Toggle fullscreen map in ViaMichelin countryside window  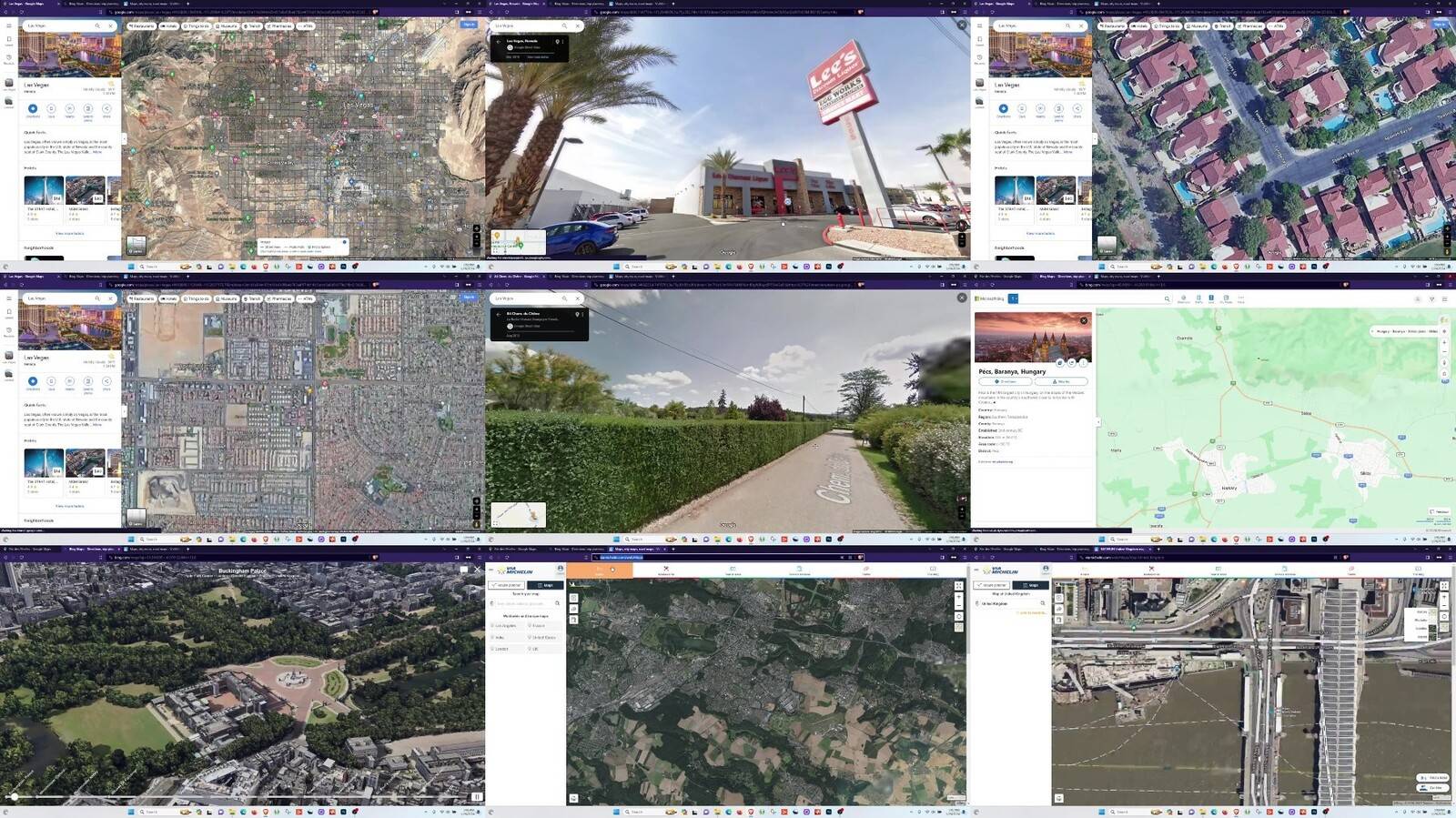[958, 585]
